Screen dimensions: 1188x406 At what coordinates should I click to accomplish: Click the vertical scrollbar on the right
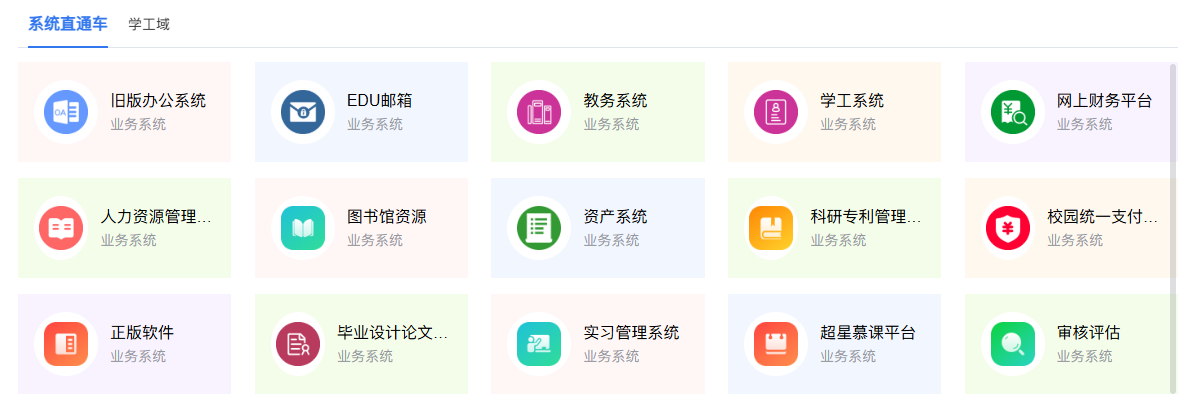tap(1173, 228)
